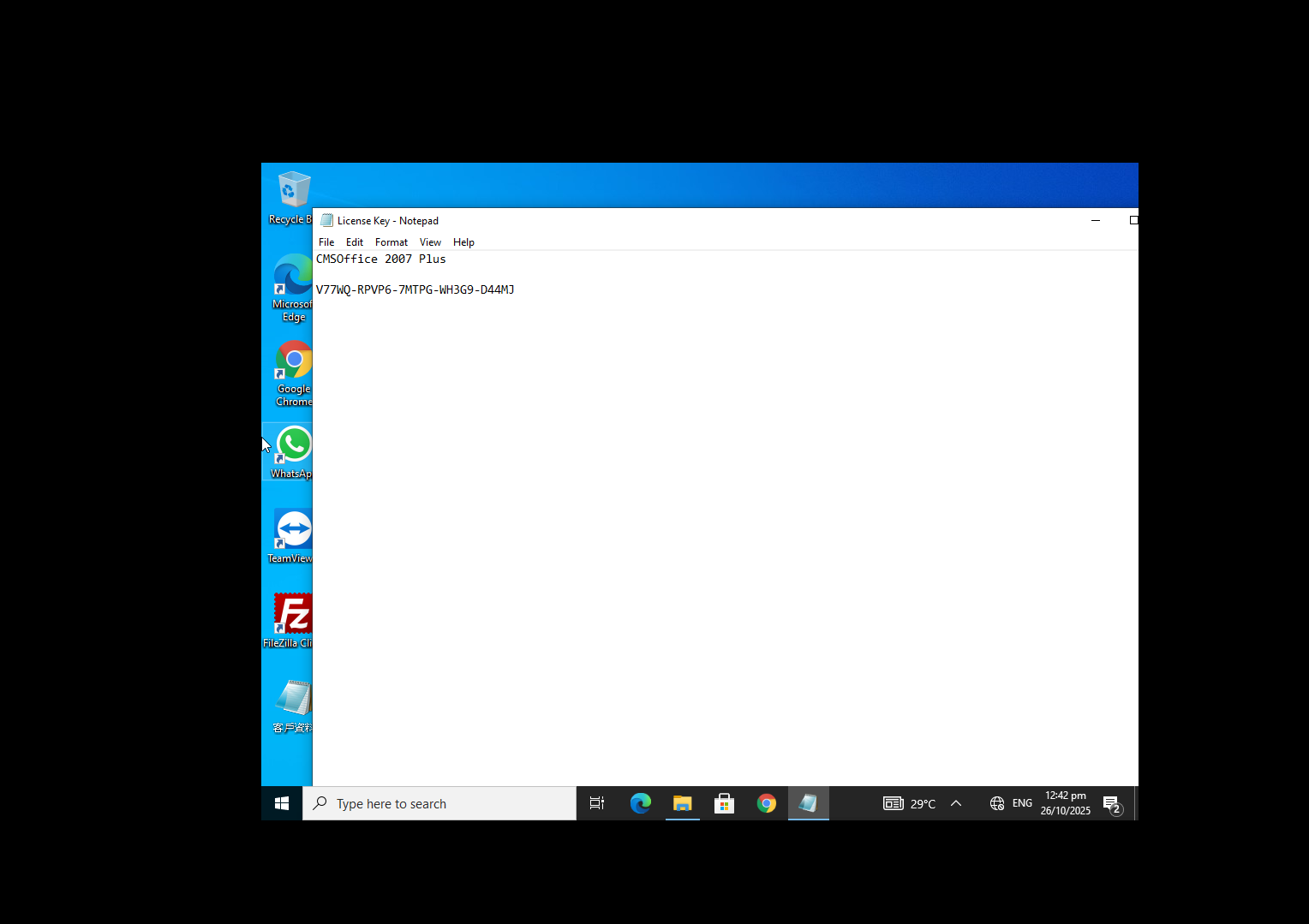Open the Help menu in Notepad
Viewport: 1309px width, 924px height.
click(463, 242)
